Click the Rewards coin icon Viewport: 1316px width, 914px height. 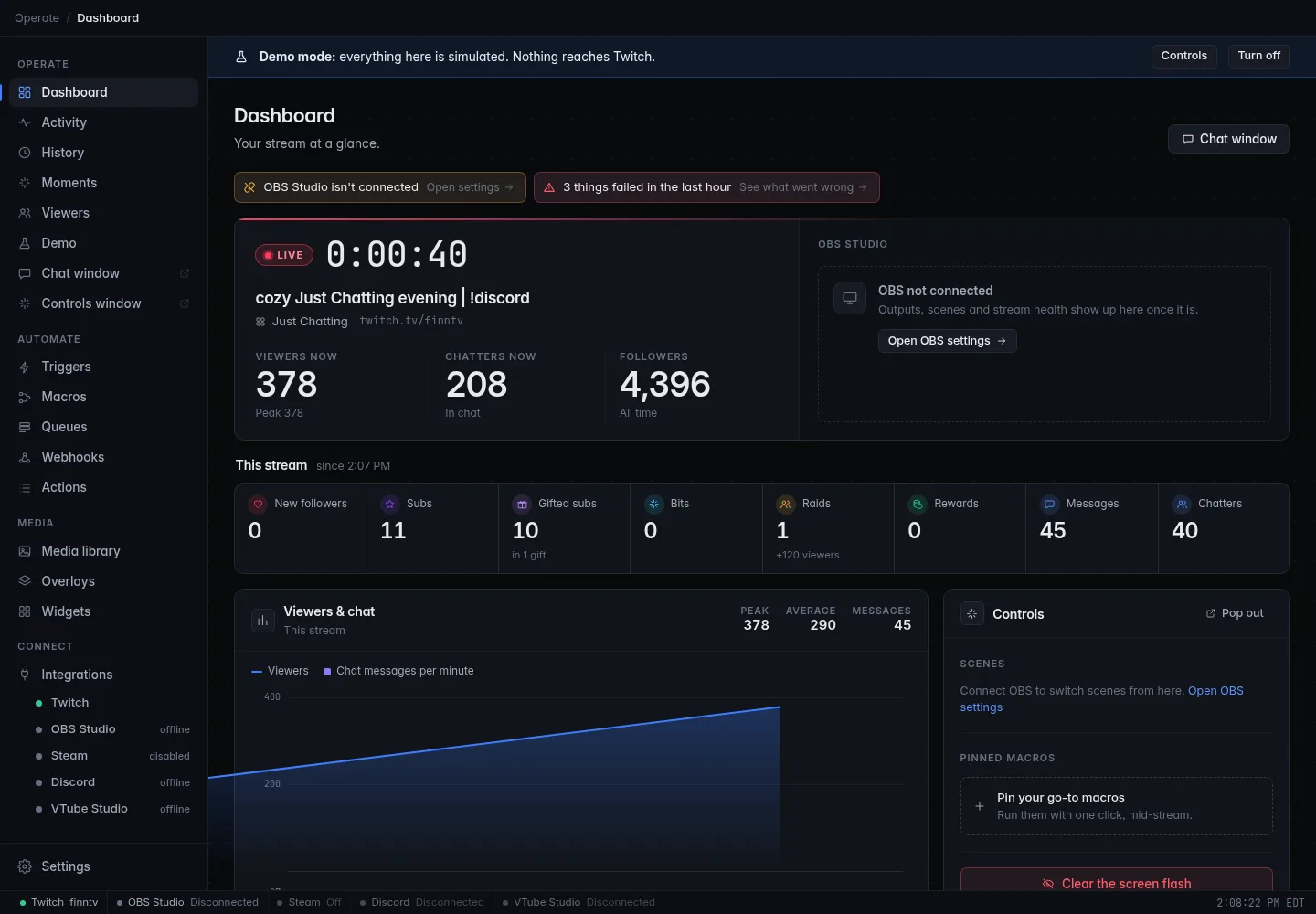tap(918, 504)
